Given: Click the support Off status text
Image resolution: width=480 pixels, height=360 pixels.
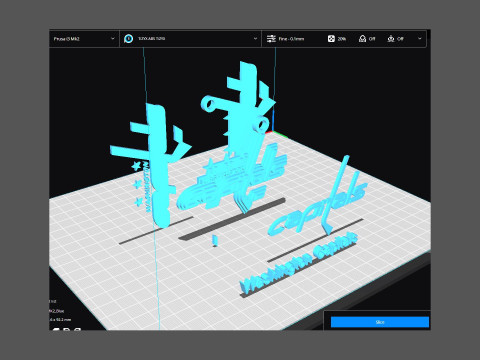Looking at the screenshot, I should coord(372,39).
